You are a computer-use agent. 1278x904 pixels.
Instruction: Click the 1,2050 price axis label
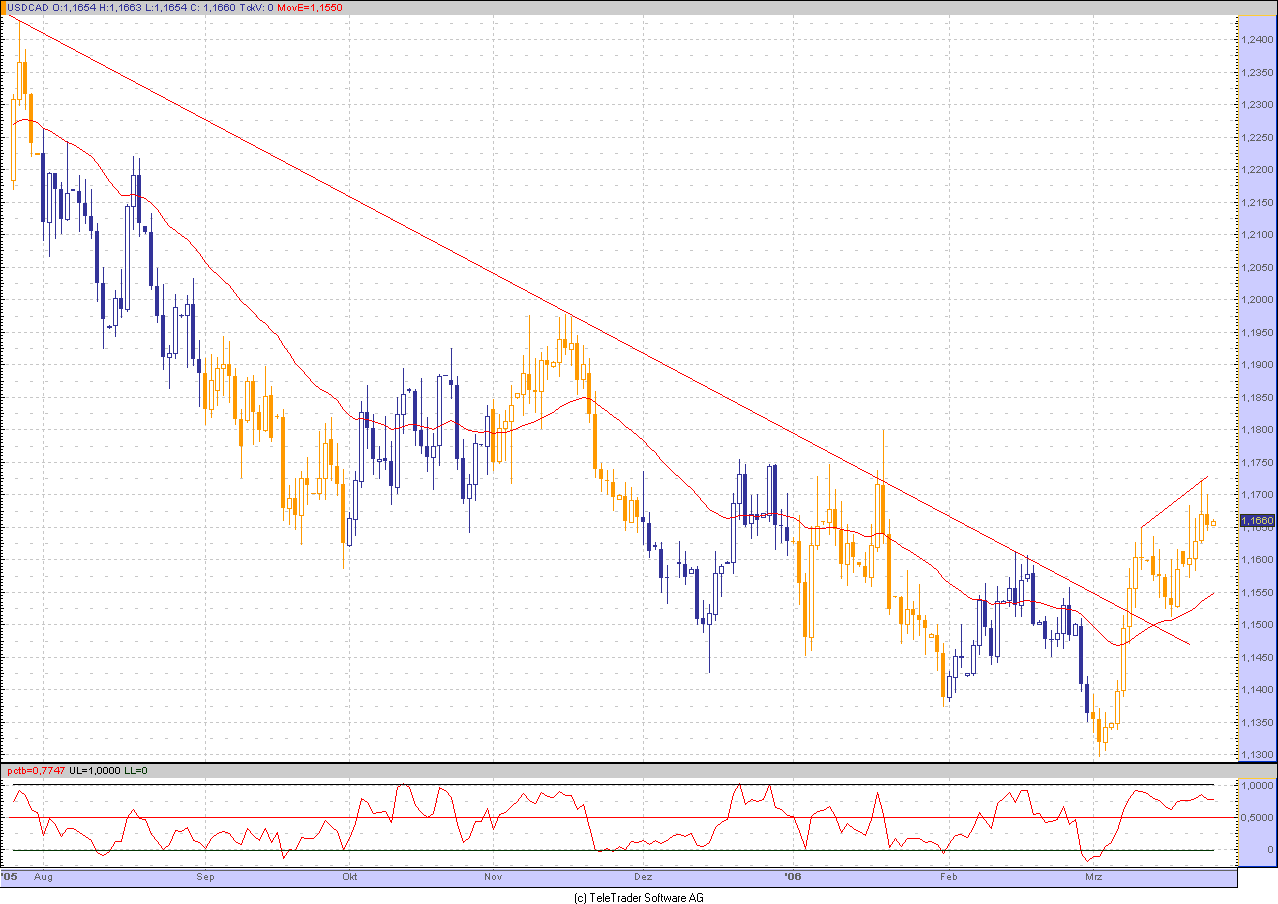click(1257, 268)
